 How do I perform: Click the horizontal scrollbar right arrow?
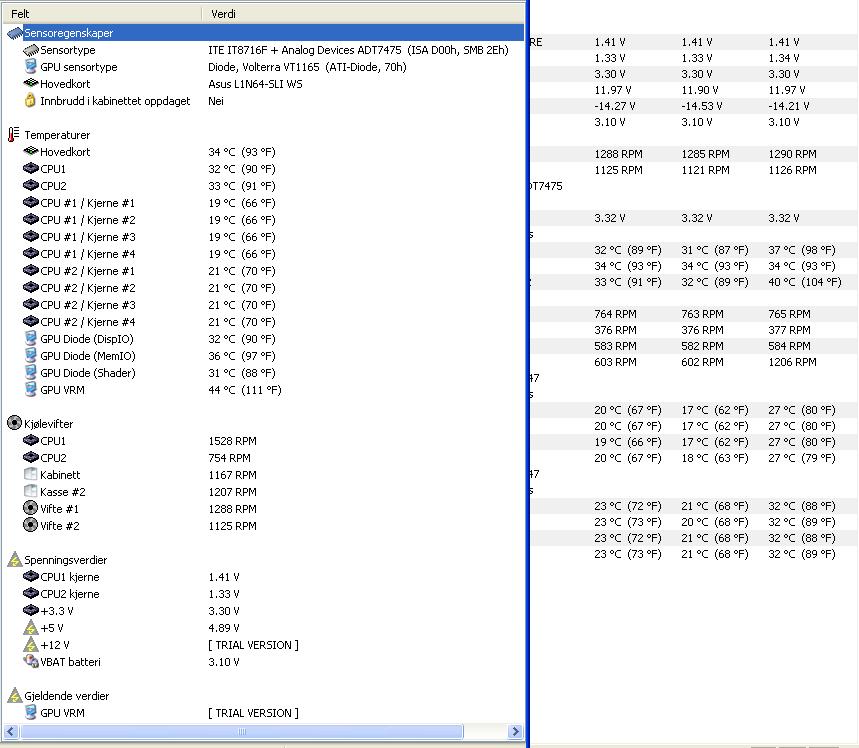pos(515,732)
